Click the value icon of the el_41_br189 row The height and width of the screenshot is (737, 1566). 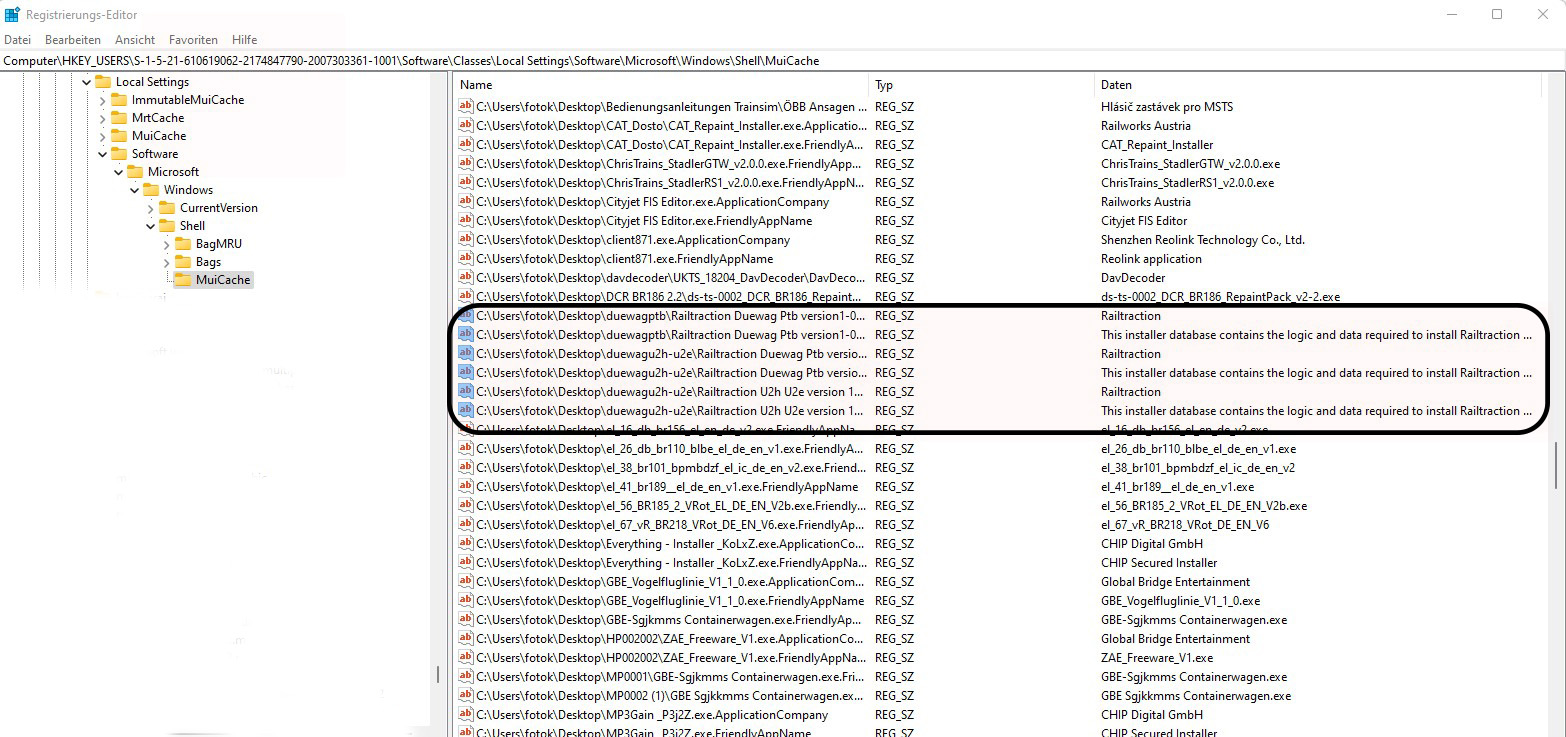pyautogui.click(x=465, y=487)
